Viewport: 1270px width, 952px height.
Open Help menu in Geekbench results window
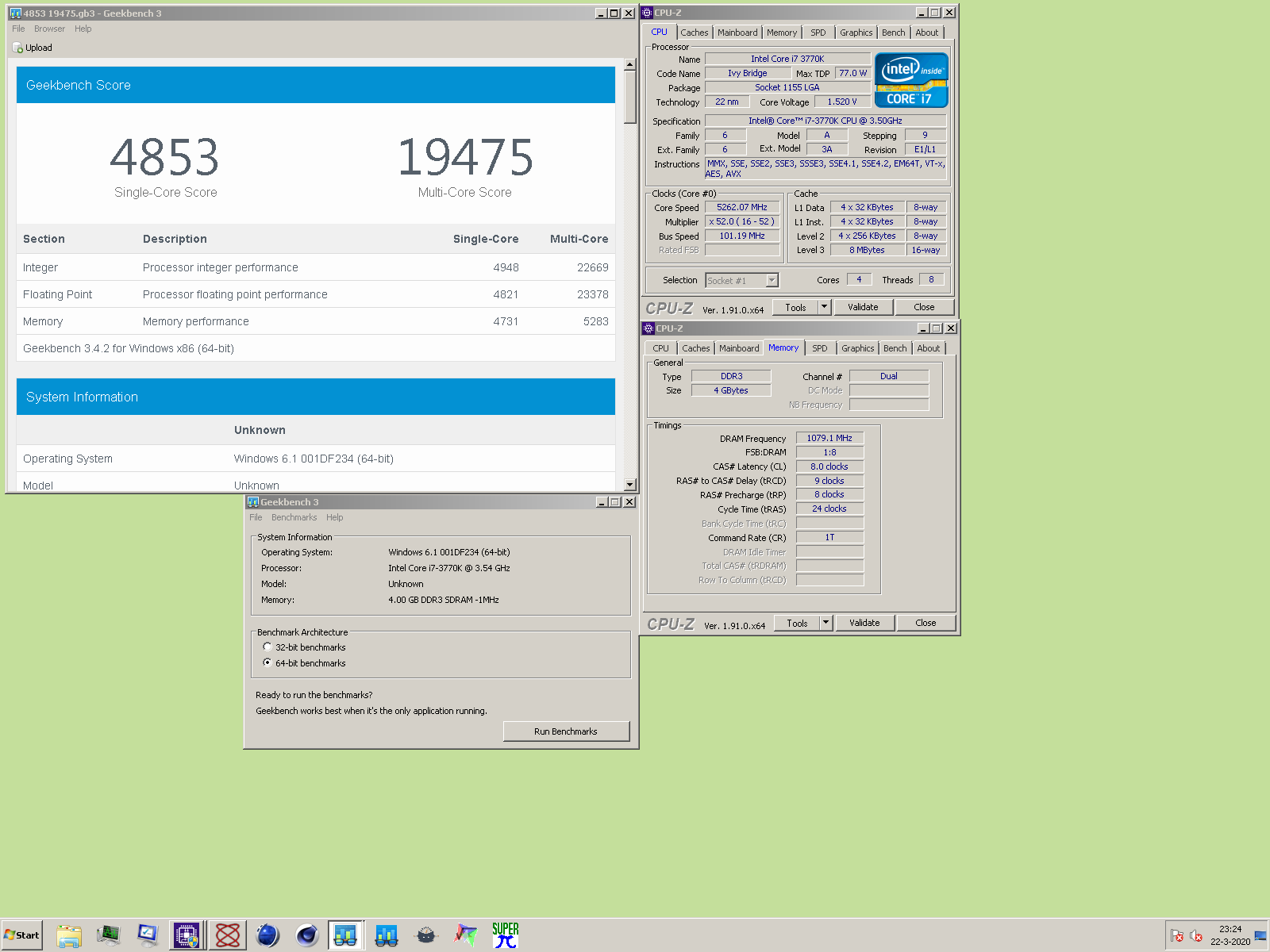coord(83,29)
